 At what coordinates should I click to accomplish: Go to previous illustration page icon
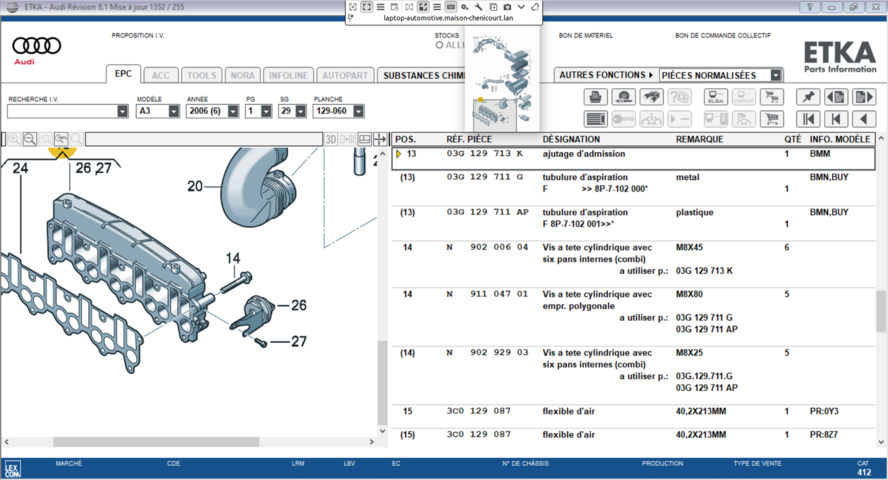[x=836, y=97]
